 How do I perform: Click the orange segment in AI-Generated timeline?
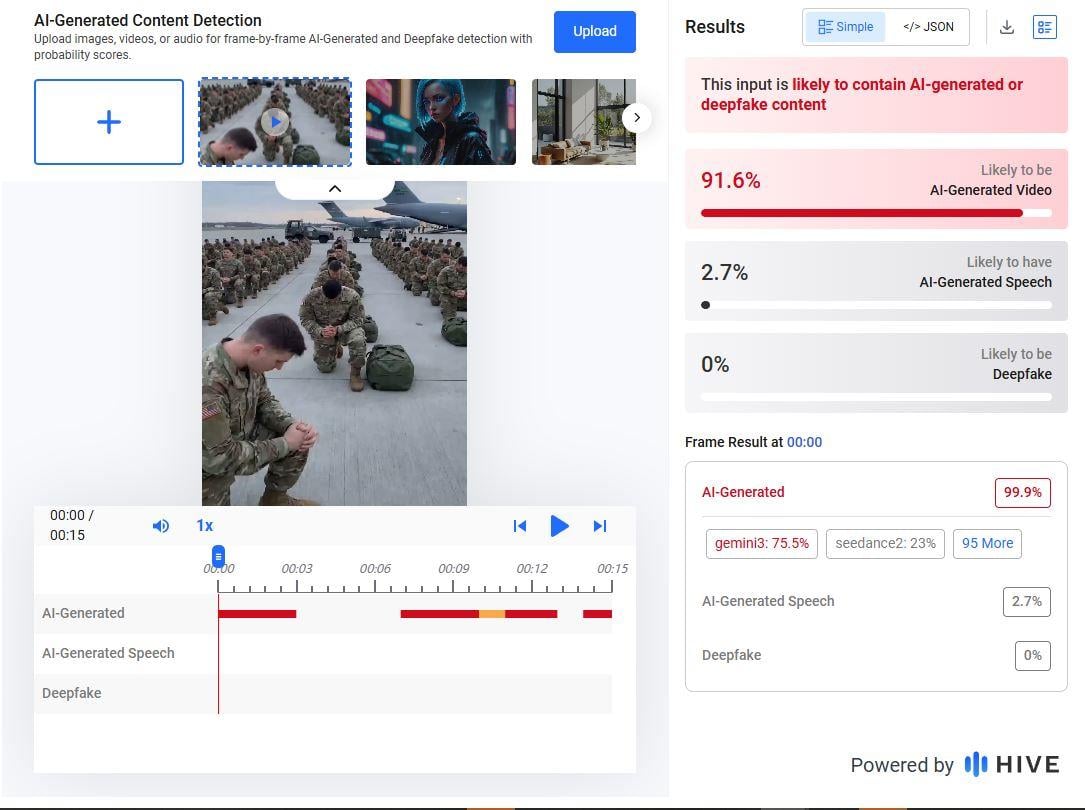pos(492,613)
